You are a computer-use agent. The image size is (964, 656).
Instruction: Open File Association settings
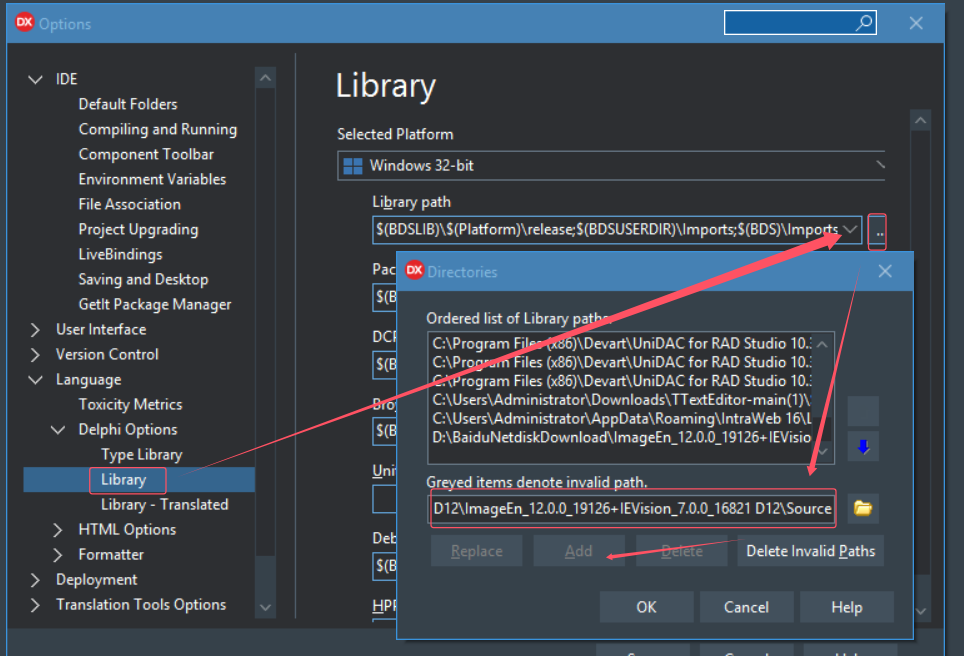tap(129, 204)
